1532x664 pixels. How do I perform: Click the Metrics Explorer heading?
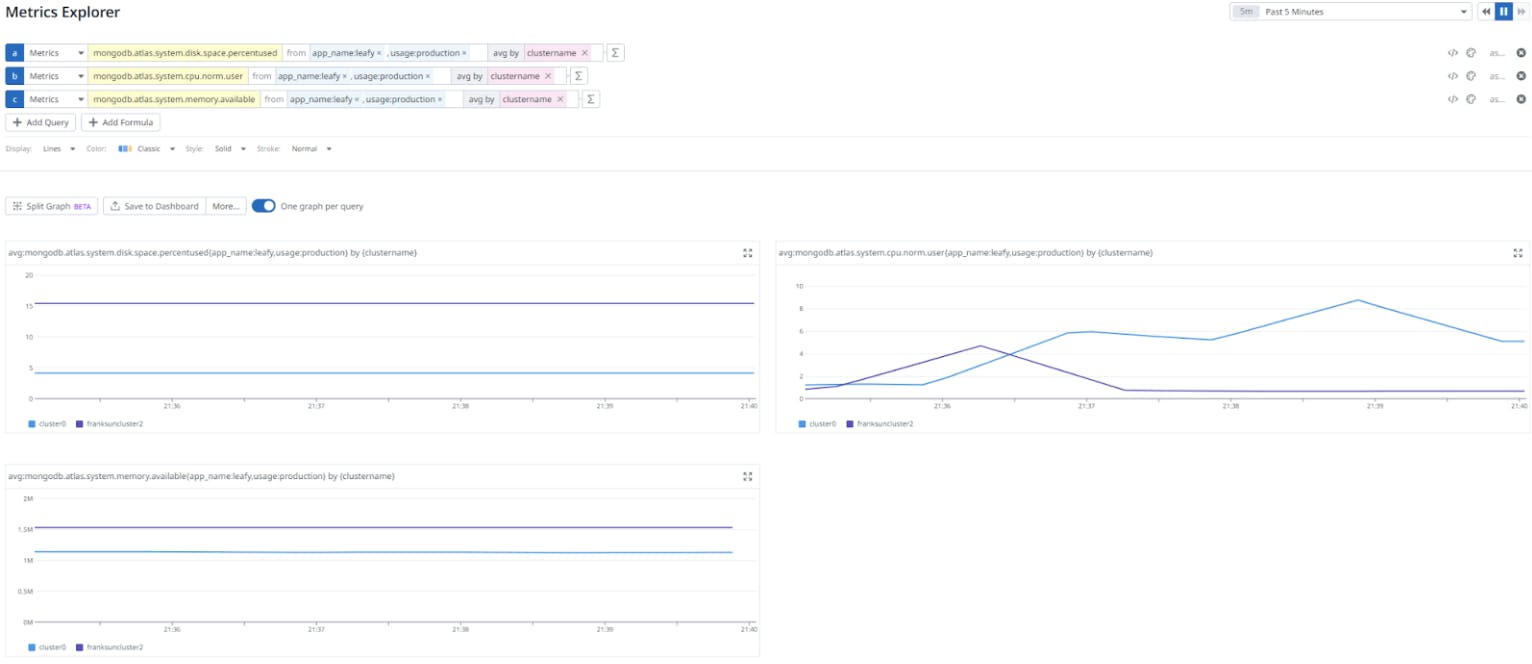click(x=61, y=12)
